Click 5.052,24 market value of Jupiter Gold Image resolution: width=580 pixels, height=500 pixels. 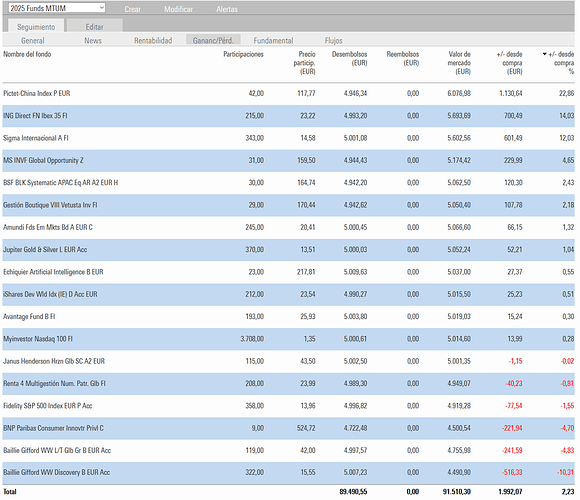tap(459, 250)
